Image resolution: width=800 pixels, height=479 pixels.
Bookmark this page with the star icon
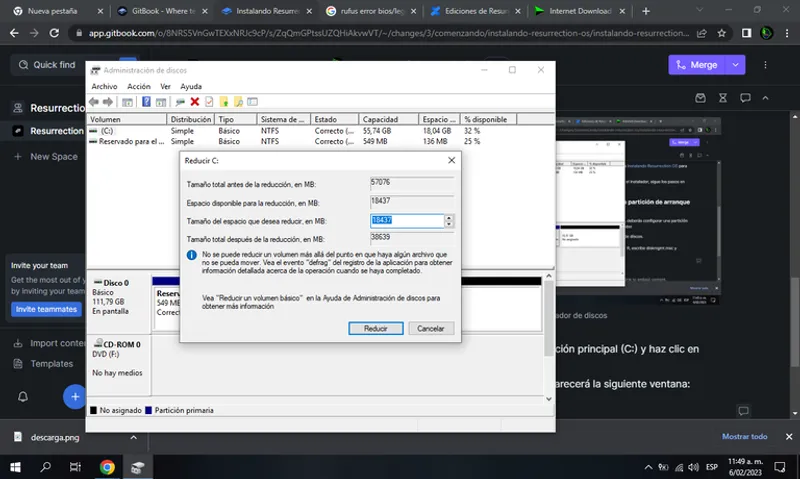pyautogui.click(x=722, y=32)
